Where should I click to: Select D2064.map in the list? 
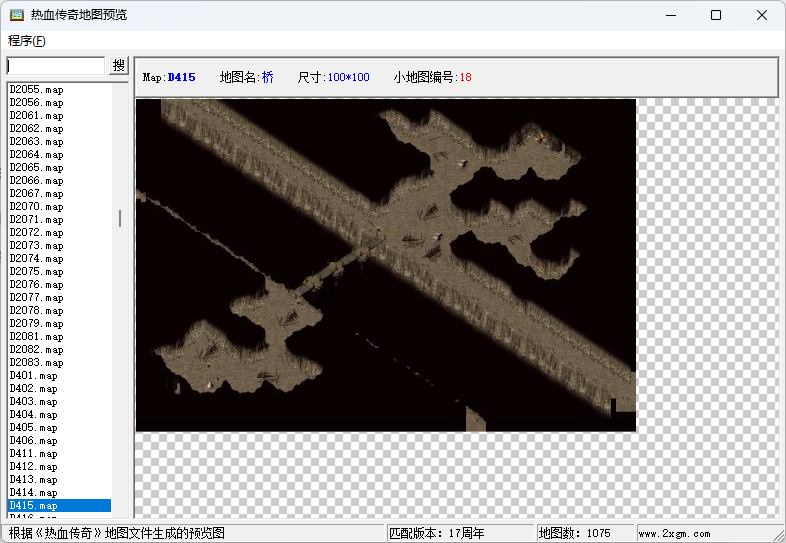click(x=59, y=154)
